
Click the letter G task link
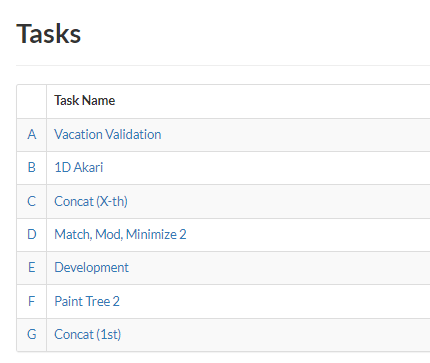[x=32, y=335]
